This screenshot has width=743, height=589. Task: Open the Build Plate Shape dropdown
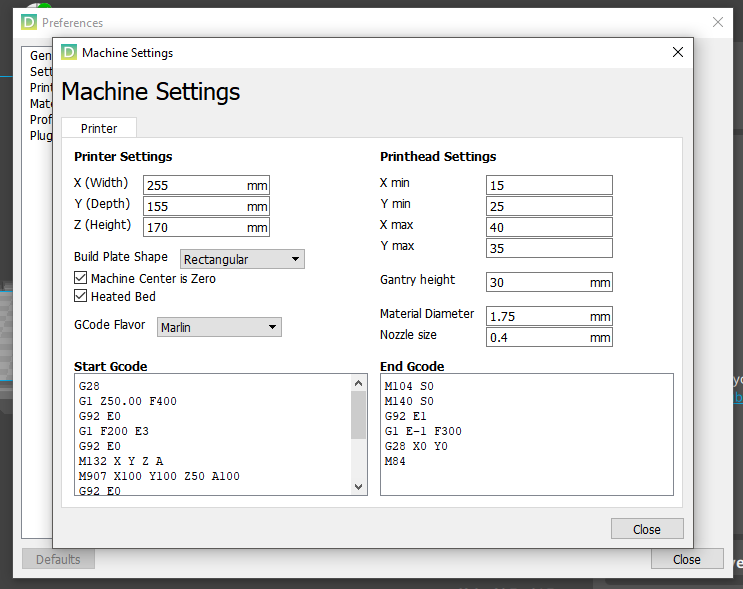click(x=242, y=259)
